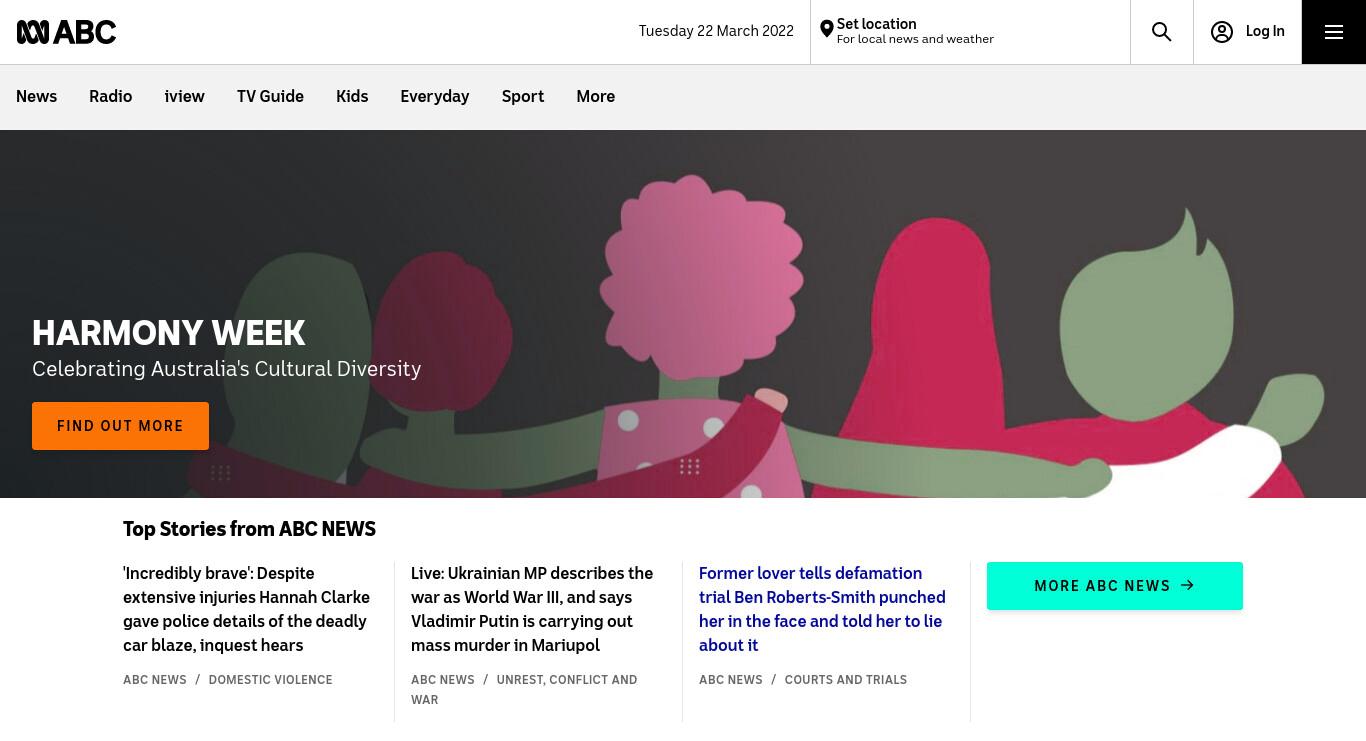Open the Ben Roberts-Smith defamation story
Screen dimensions: 1366x741
822,609
